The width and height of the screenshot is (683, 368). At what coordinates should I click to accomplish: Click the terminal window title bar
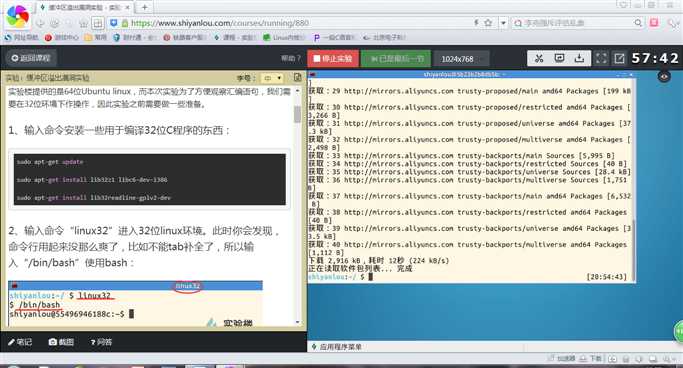pos(471,75)
